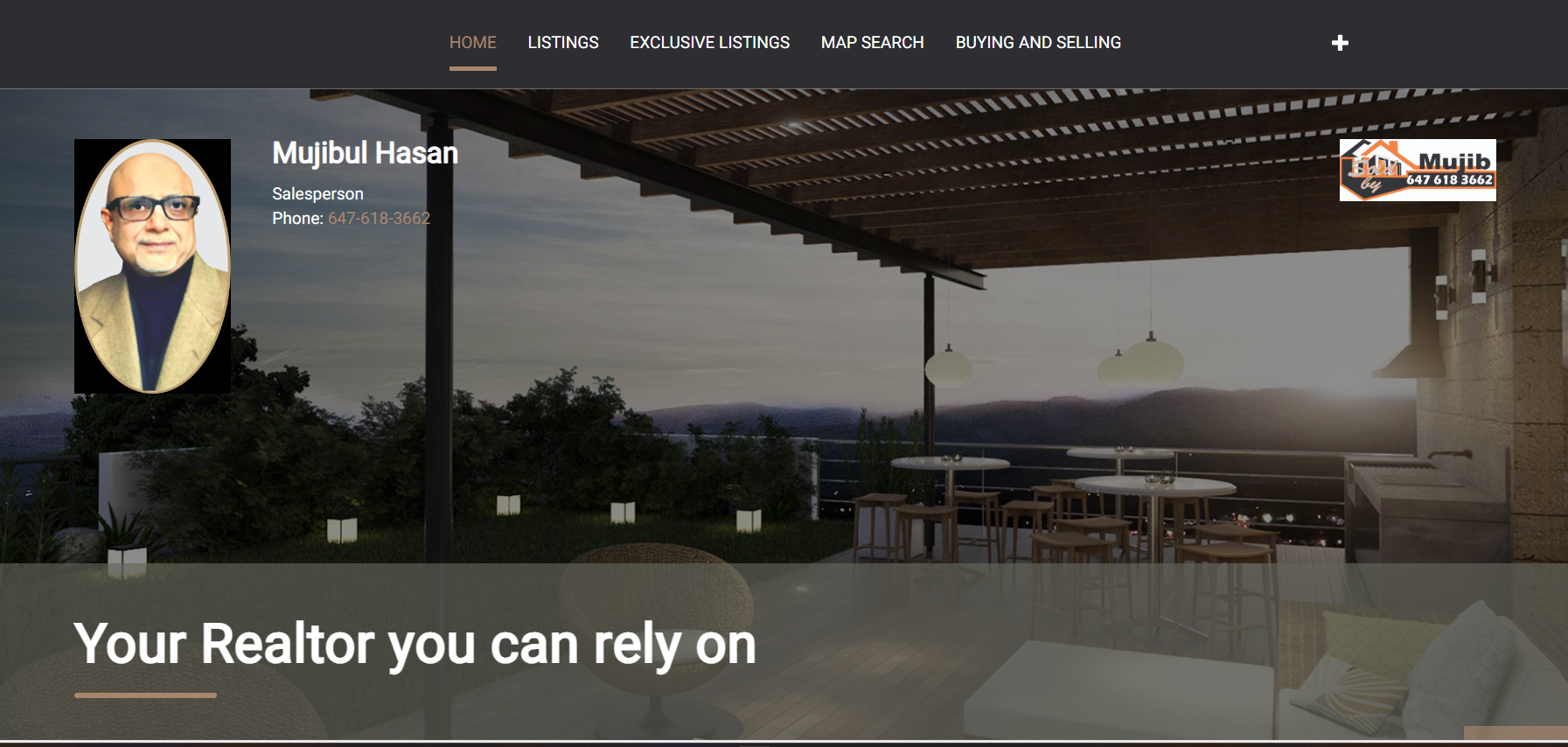The image size is (1568, 747).
Task: Click the tan active indicator under HOME
Action: tap(473, 68)
